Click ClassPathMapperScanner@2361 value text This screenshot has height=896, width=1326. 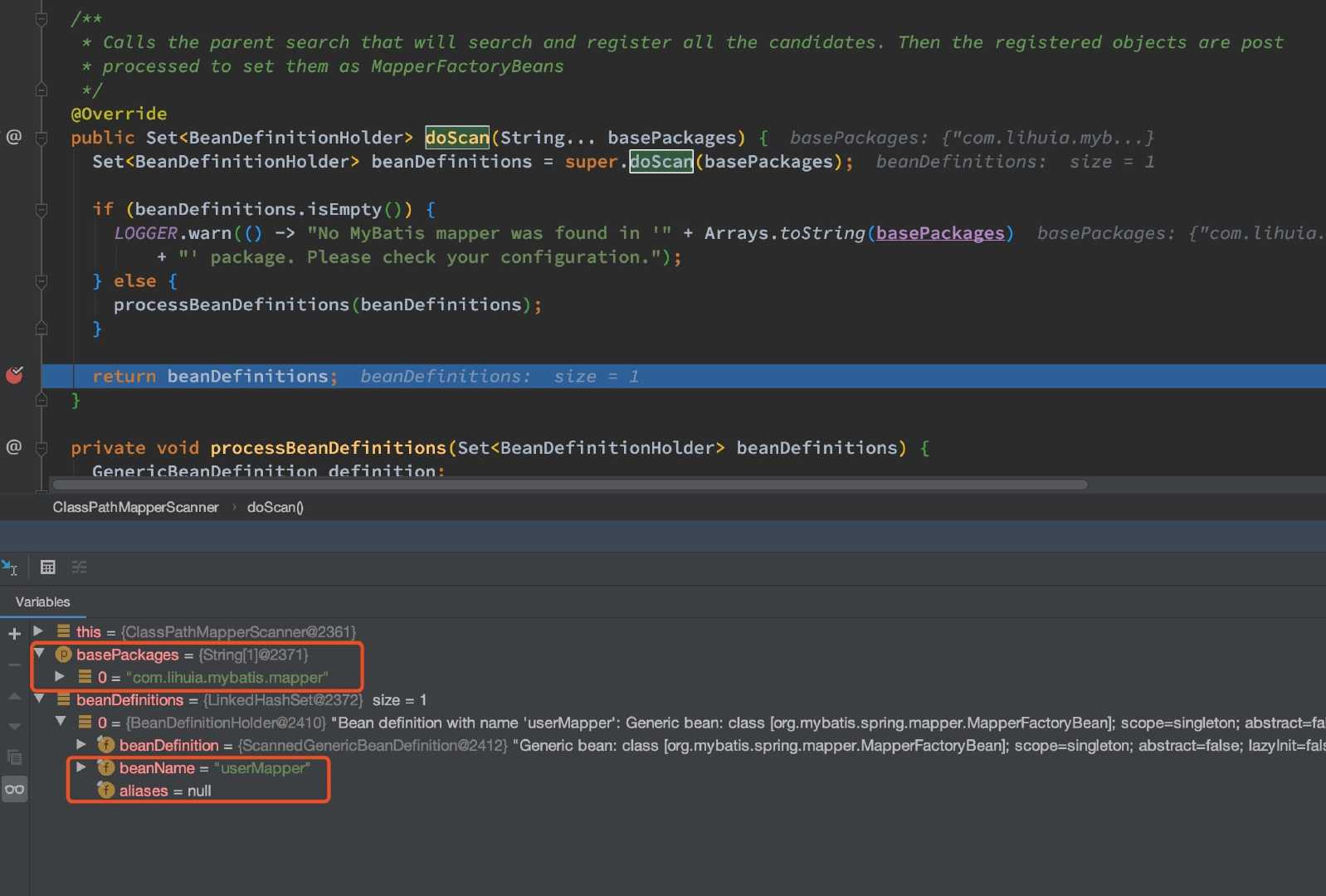(x=238, y=631)
